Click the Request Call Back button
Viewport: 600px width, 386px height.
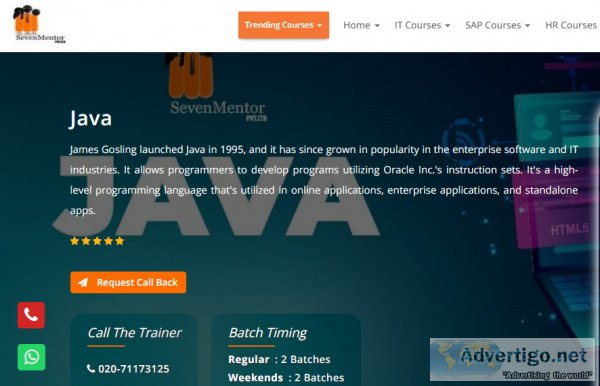click(128, 282)
